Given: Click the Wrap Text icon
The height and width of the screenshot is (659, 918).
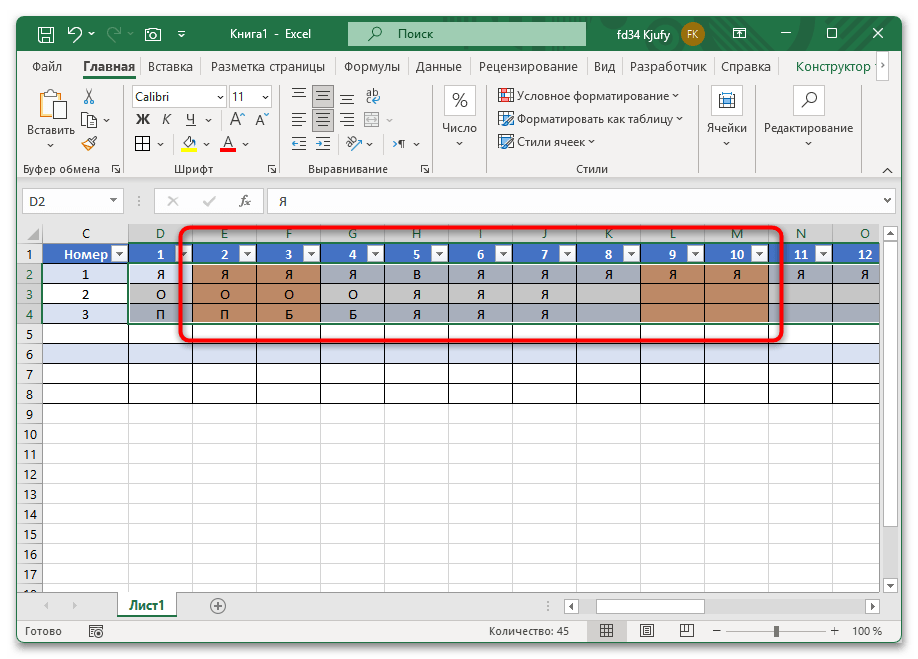Looking at the screenshot, I should click(373, 97).
